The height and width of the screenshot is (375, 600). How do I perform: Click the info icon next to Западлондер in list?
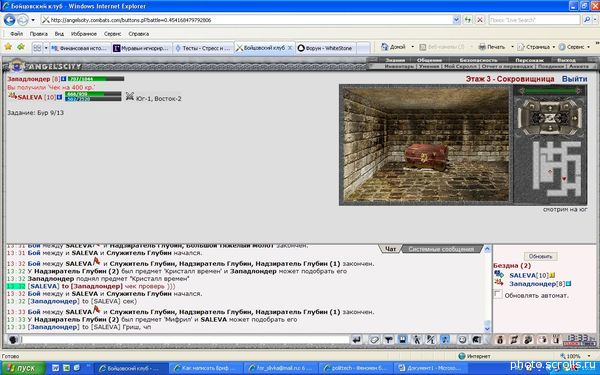click(x=569, y=284)
